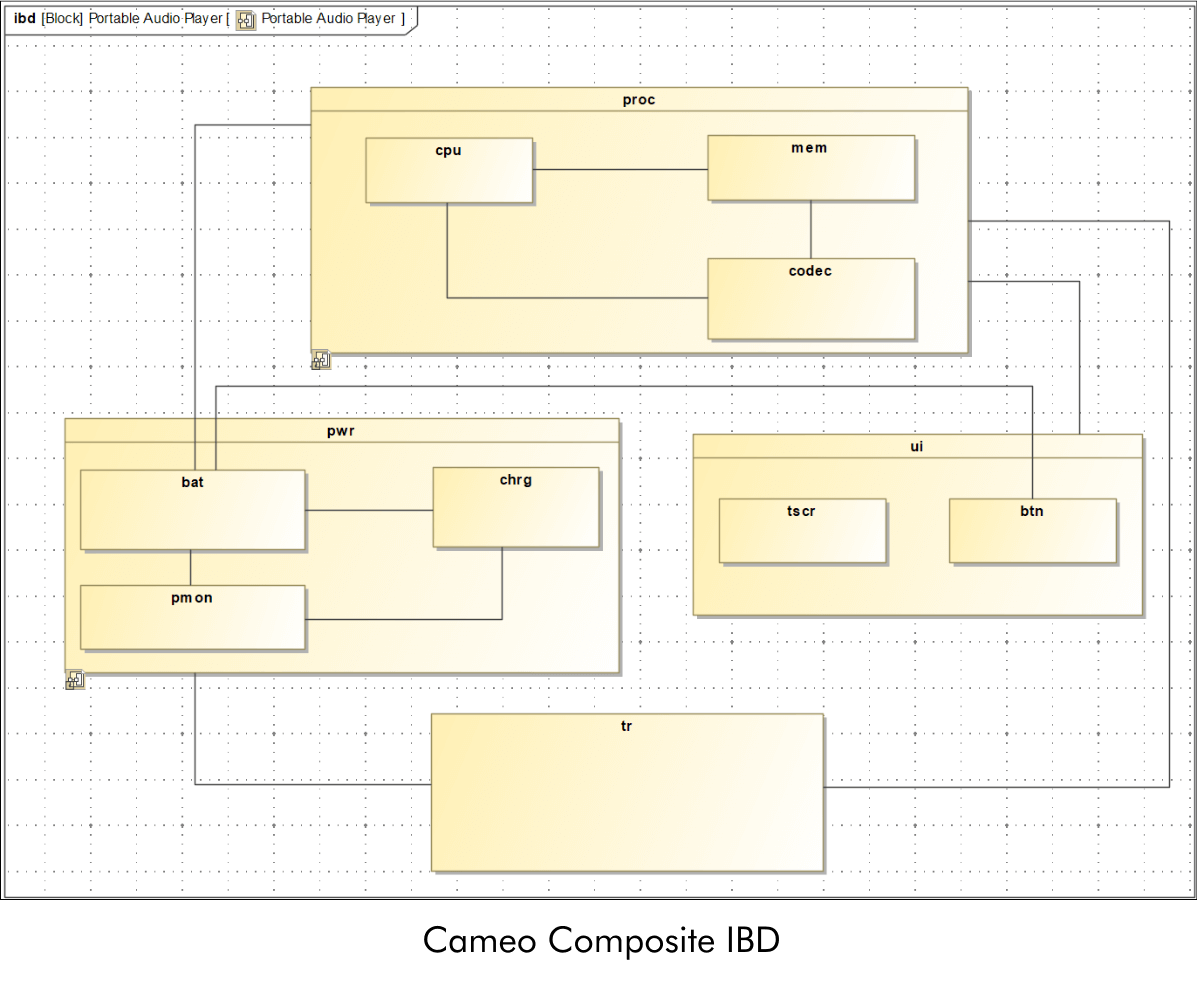Click the diagram navigation icon on proc block

(x=320, y=358)
